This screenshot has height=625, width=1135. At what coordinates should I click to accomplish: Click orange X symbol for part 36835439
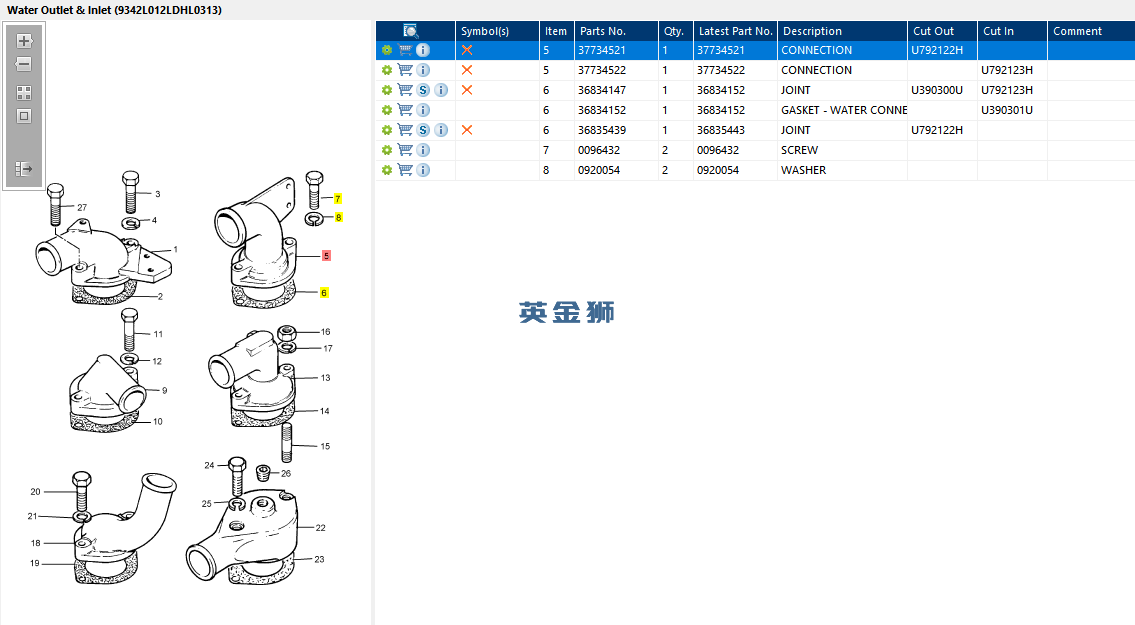coord(467,130)
